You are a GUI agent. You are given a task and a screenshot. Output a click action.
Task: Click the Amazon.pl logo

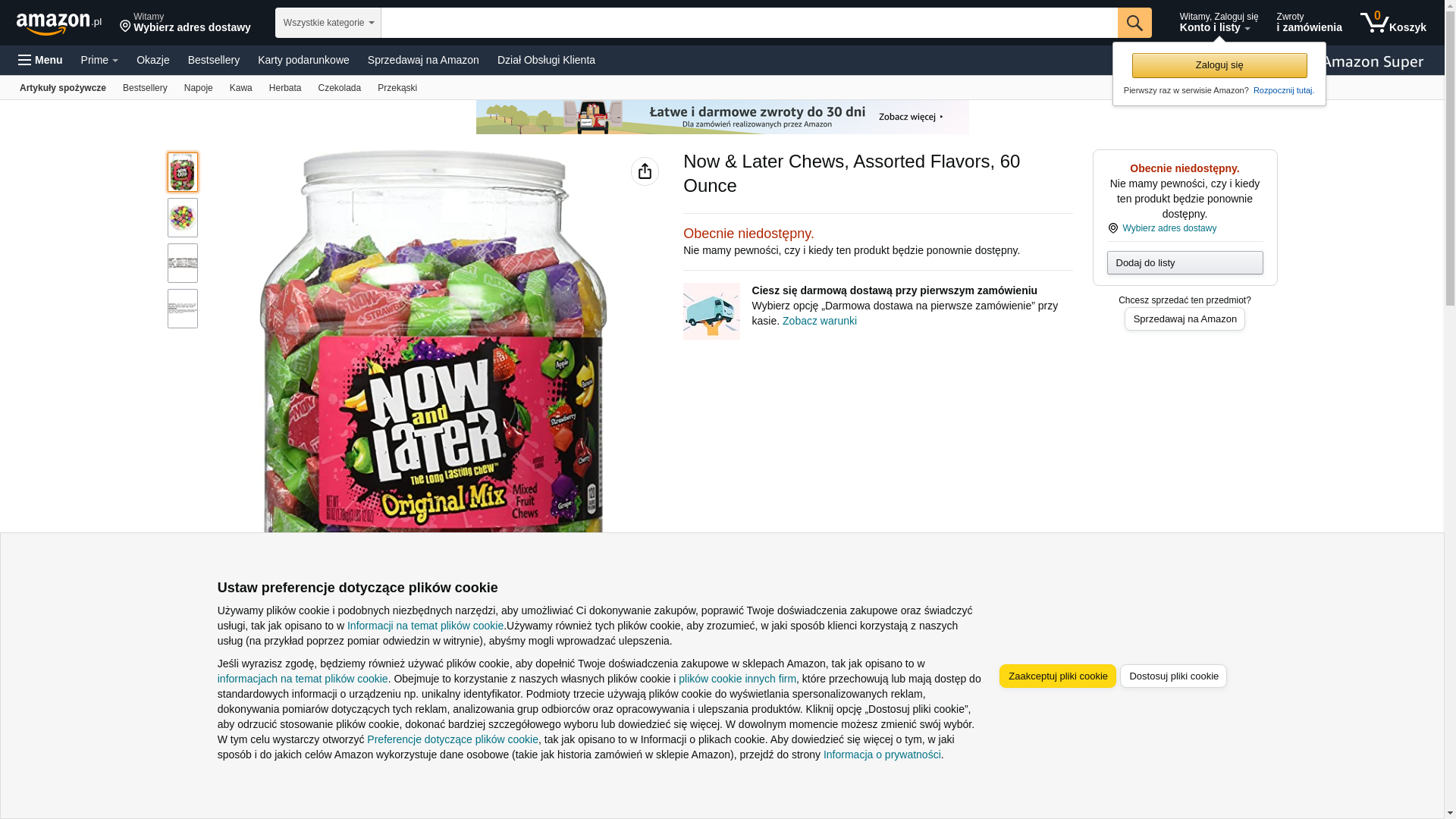(x=58, y=24)
